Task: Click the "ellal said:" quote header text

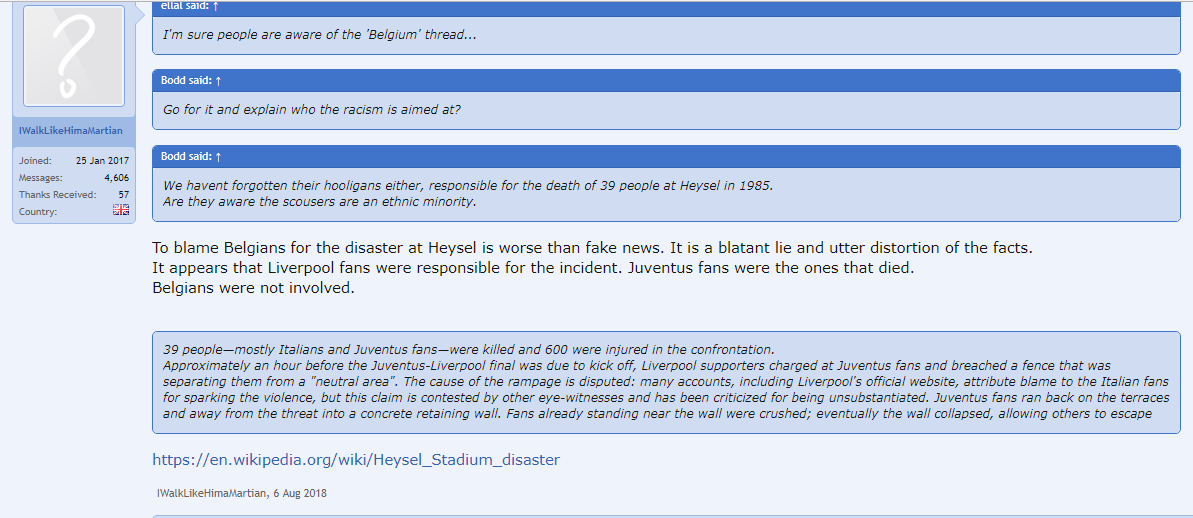Action: click(184, 6)
